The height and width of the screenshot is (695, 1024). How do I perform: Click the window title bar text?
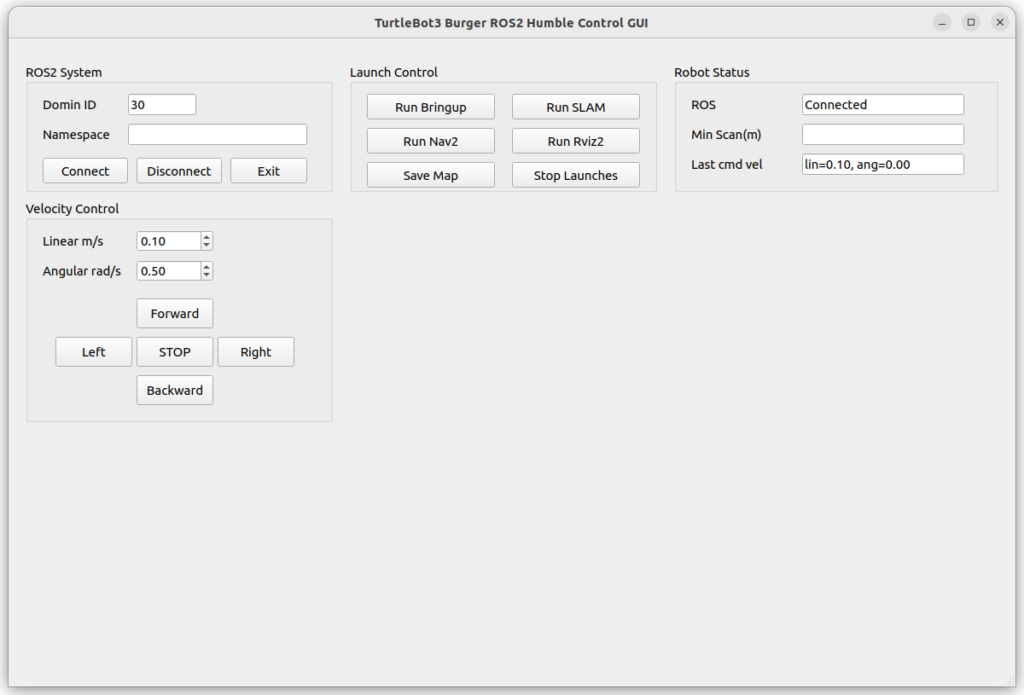(511, 23)
